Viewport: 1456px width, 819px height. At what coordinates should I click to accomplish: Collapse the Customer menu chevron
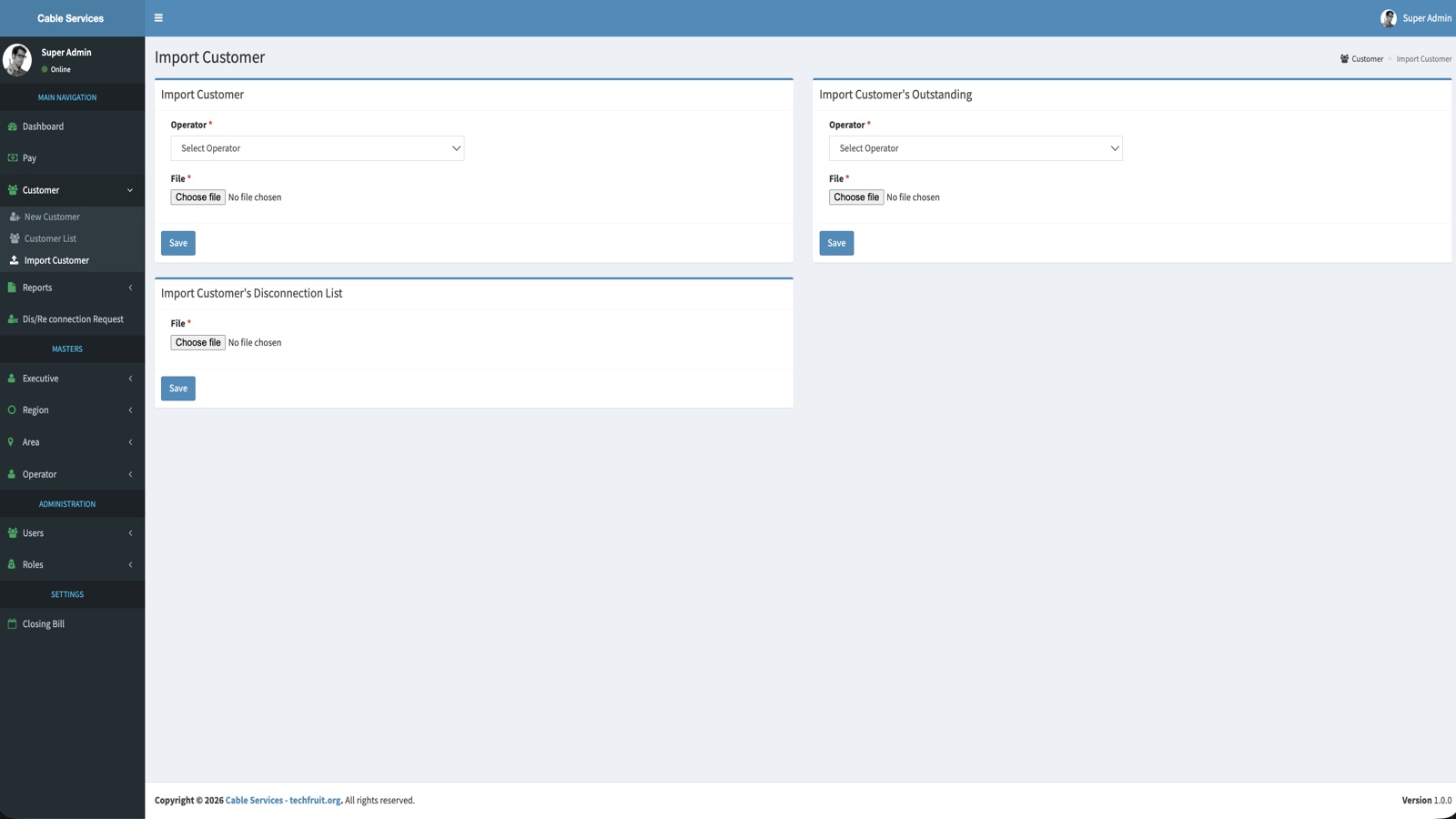coord(130,190)
